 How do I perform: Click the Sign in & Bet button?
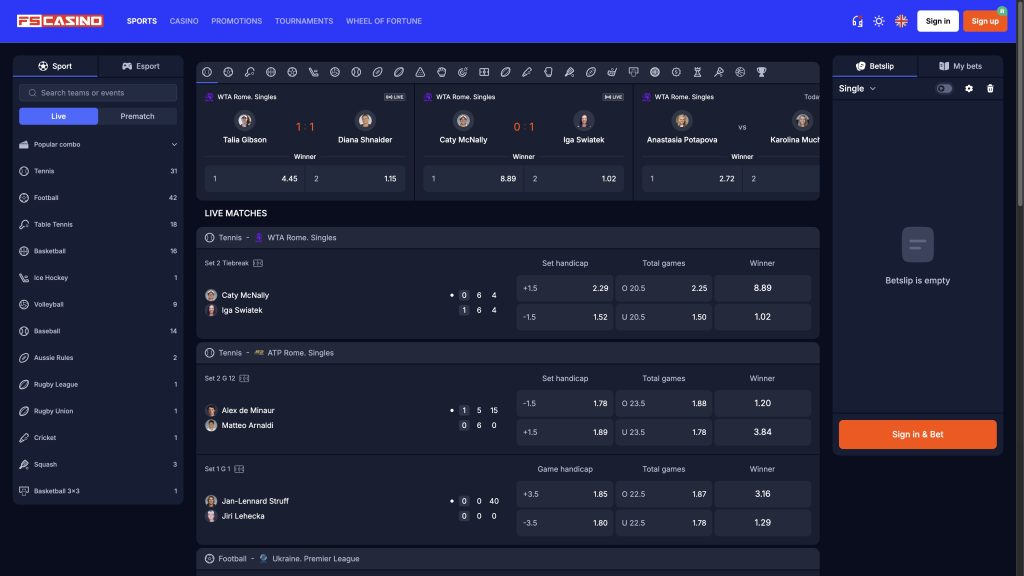[918, 434]
